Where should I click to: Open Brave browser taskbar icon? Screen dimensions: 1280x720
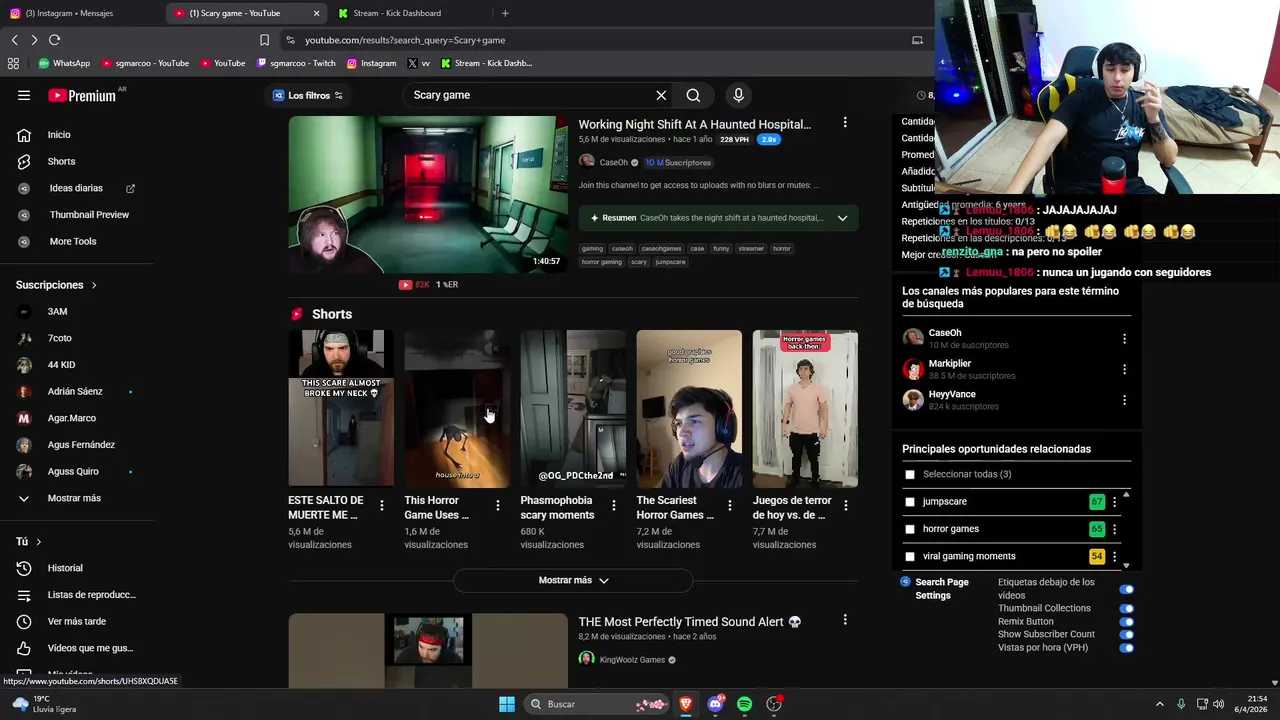[685, 704]
